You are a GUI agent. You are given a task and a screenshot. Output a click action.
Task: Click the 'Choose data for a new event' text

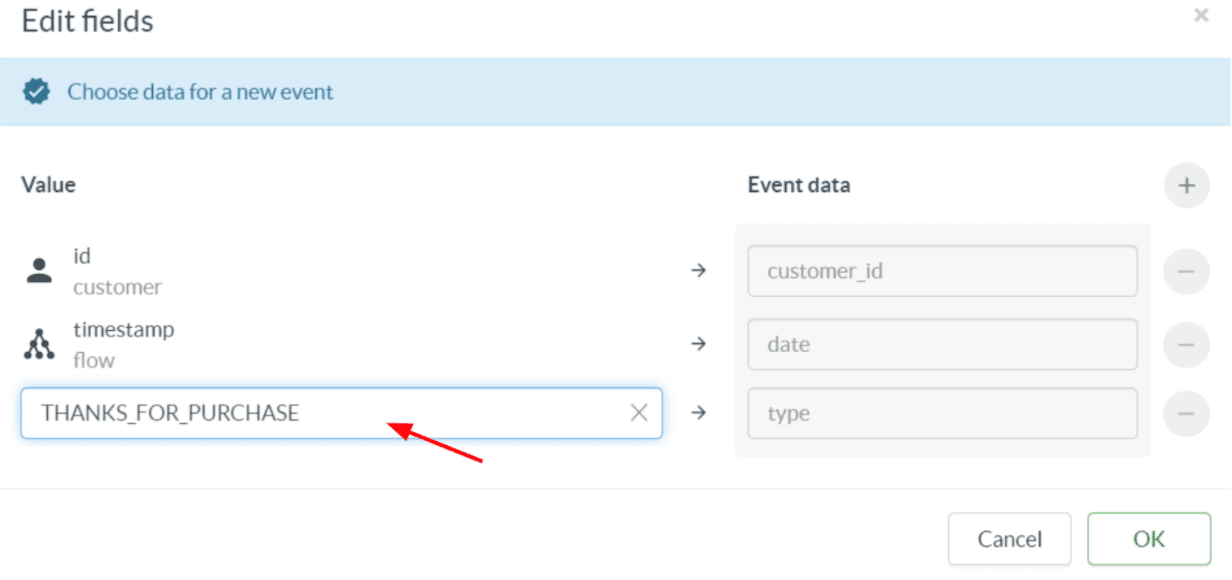[200, 92]
